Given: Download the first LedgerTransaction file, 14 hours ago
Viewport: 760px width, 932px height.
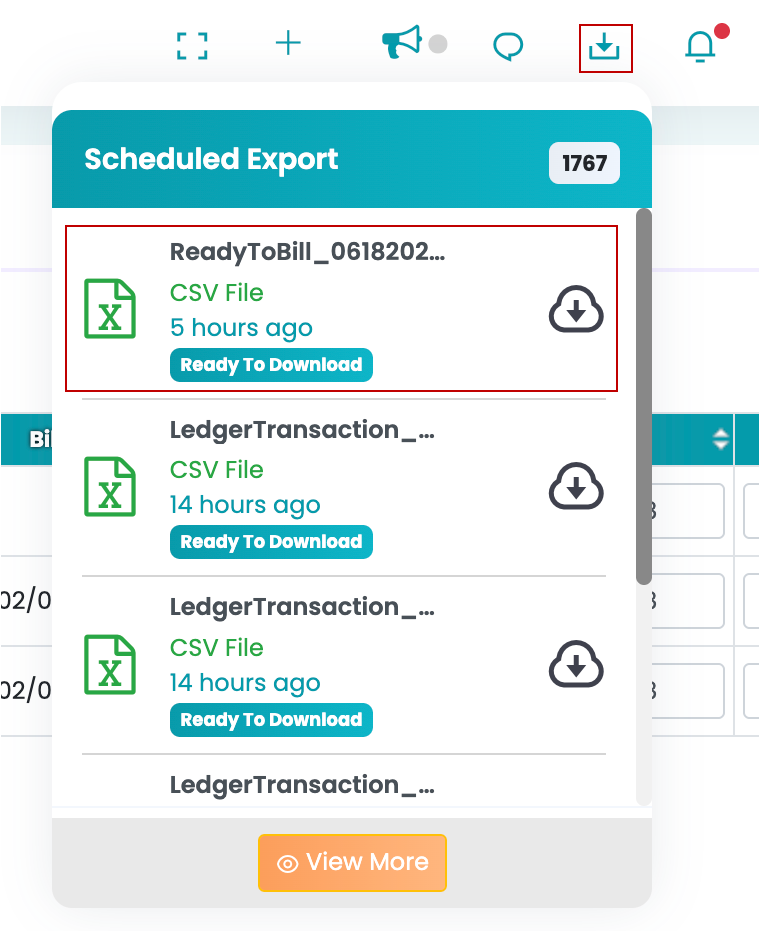Looking at the screenshot, I should tap(576, 488).
